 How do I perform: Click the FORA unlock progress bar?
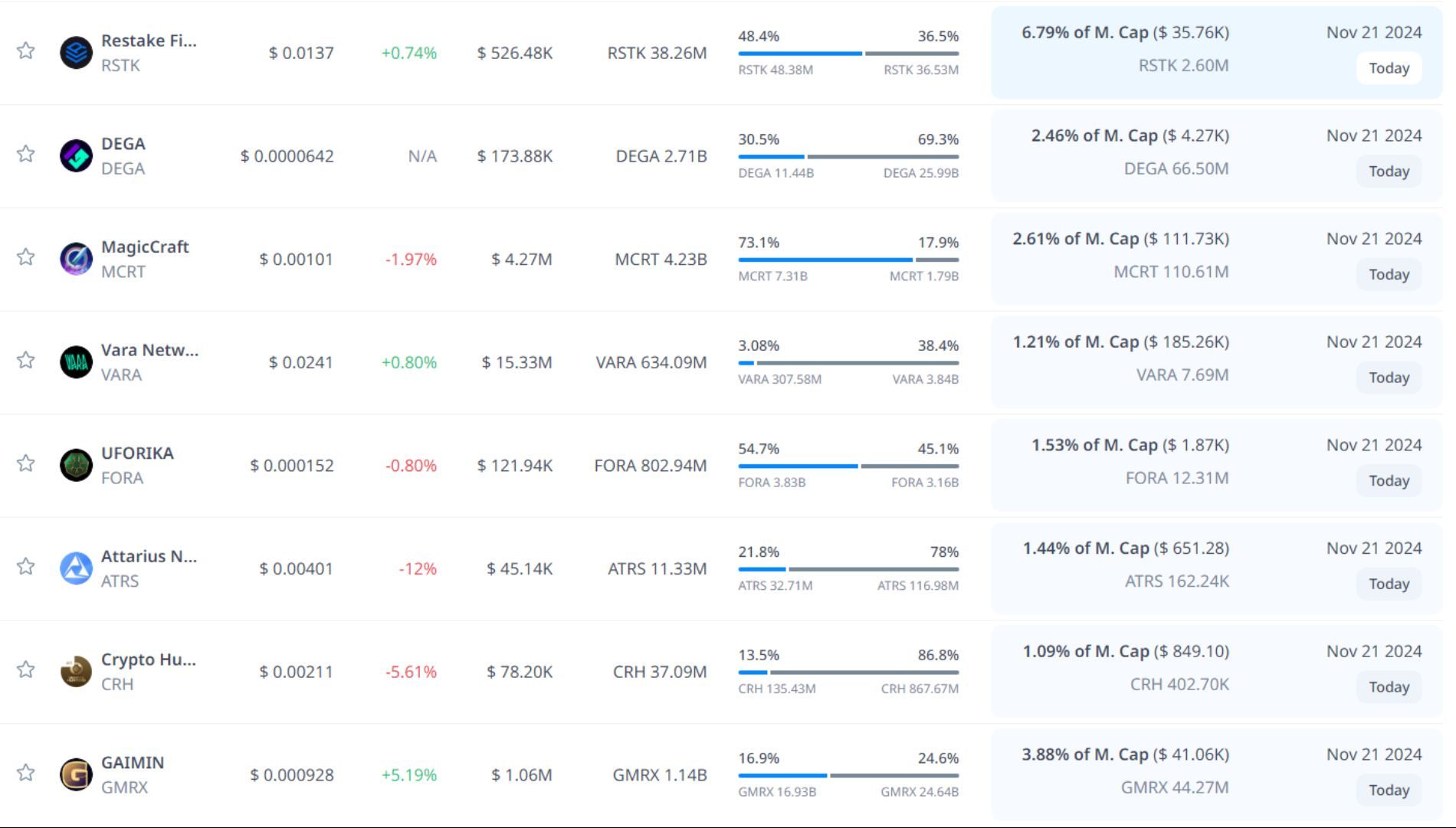pyautogui.click(x=848, y=466)
